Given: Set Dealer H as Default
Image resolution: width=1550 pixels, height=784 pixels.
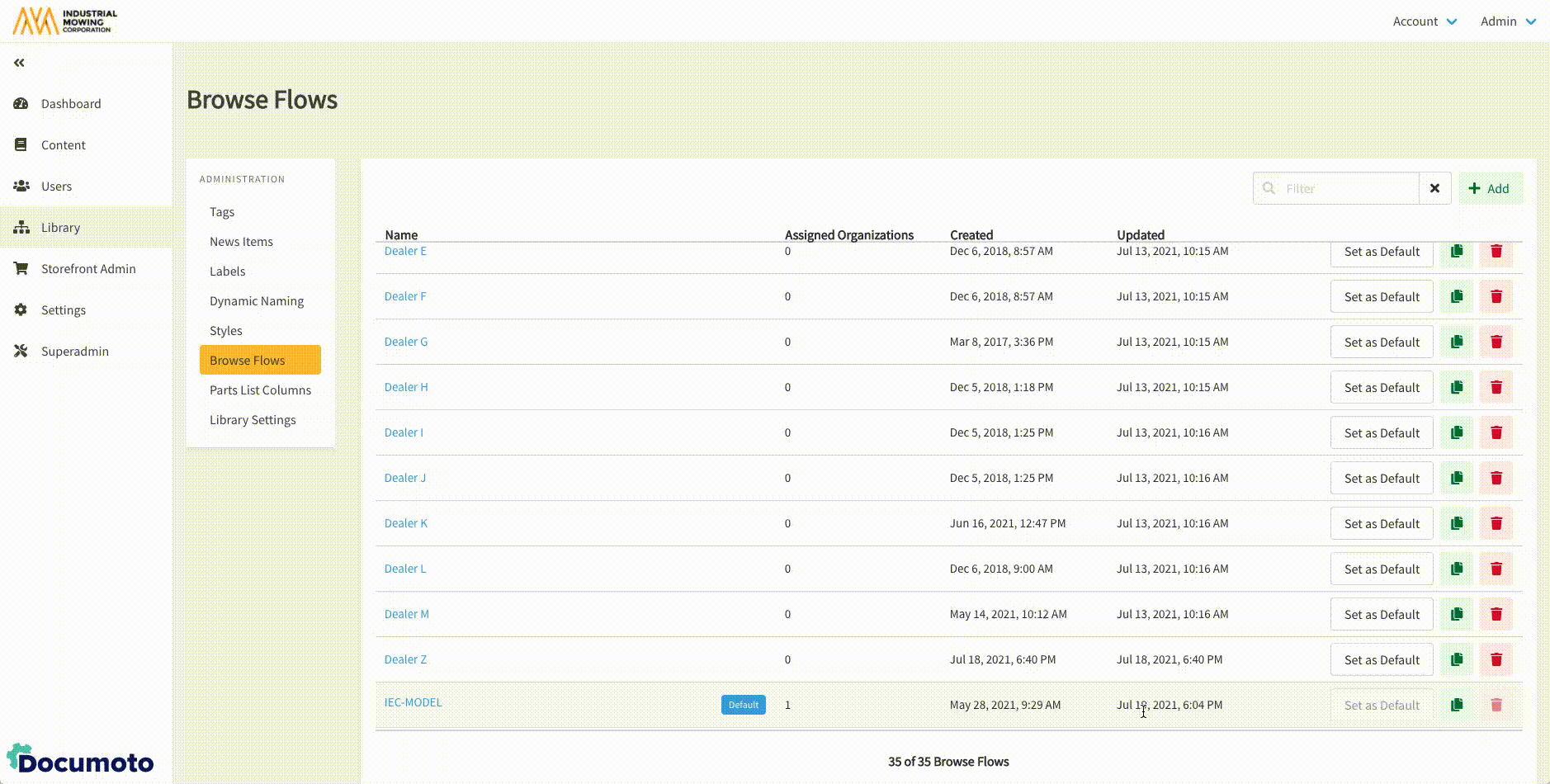Looking at the screenshot, I should 1381,387.
